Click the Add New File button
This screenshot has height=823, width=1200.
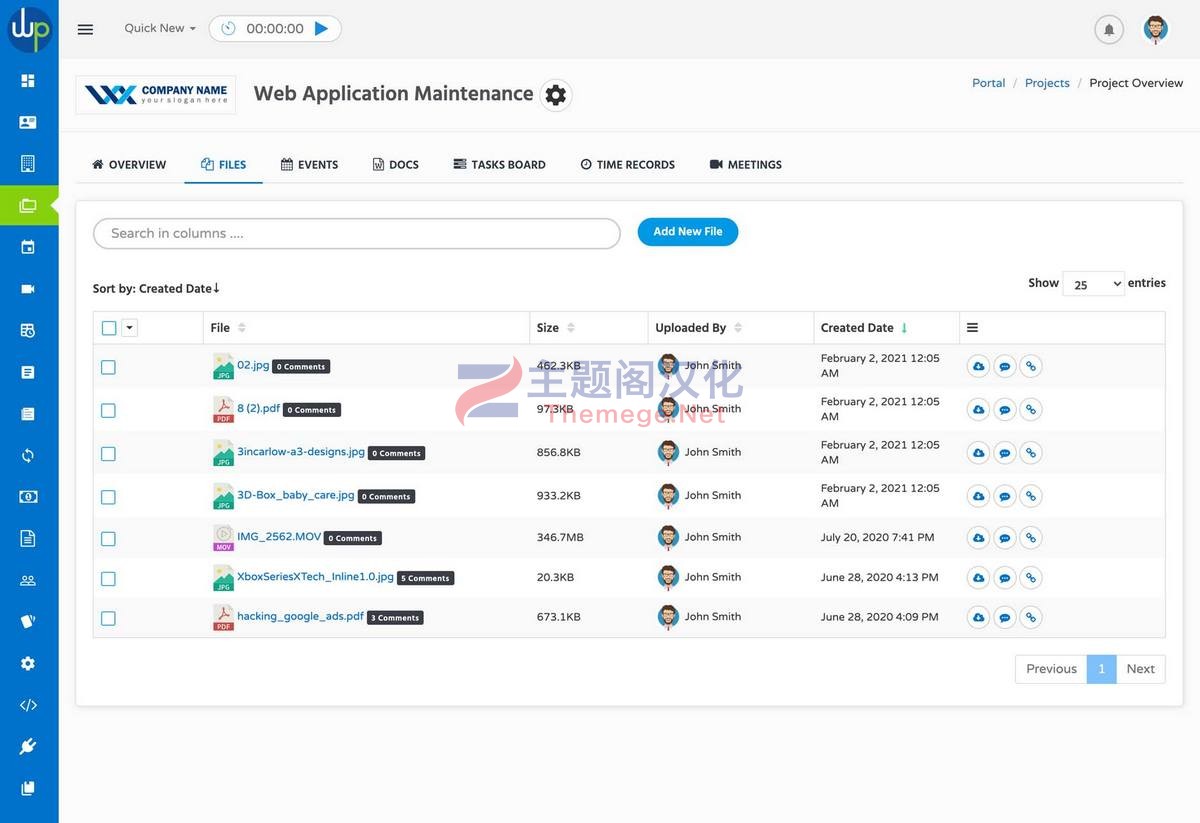(688, 232)
